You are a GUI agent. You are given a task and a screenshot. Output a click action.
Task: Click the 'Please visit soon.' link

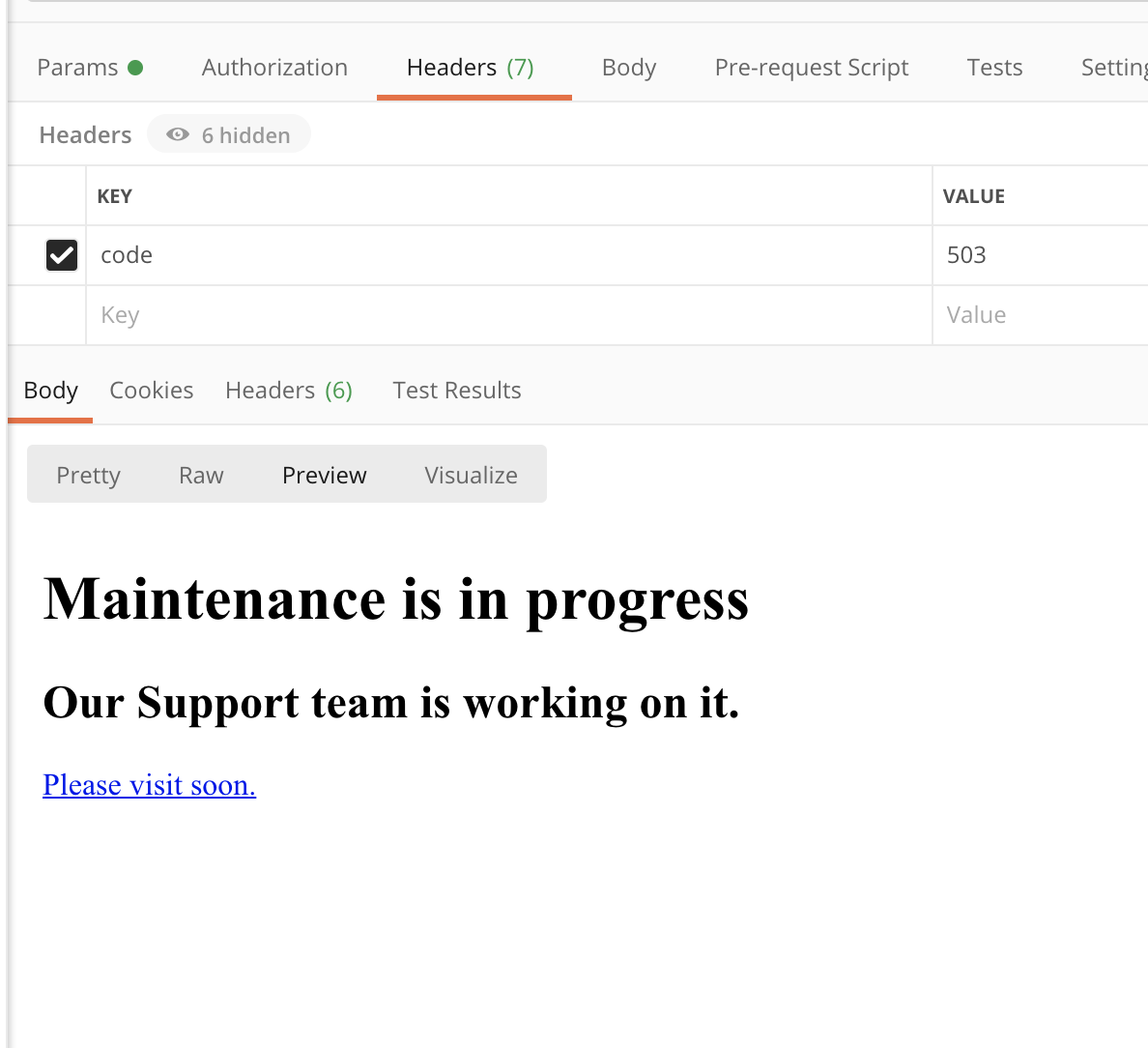149,784
